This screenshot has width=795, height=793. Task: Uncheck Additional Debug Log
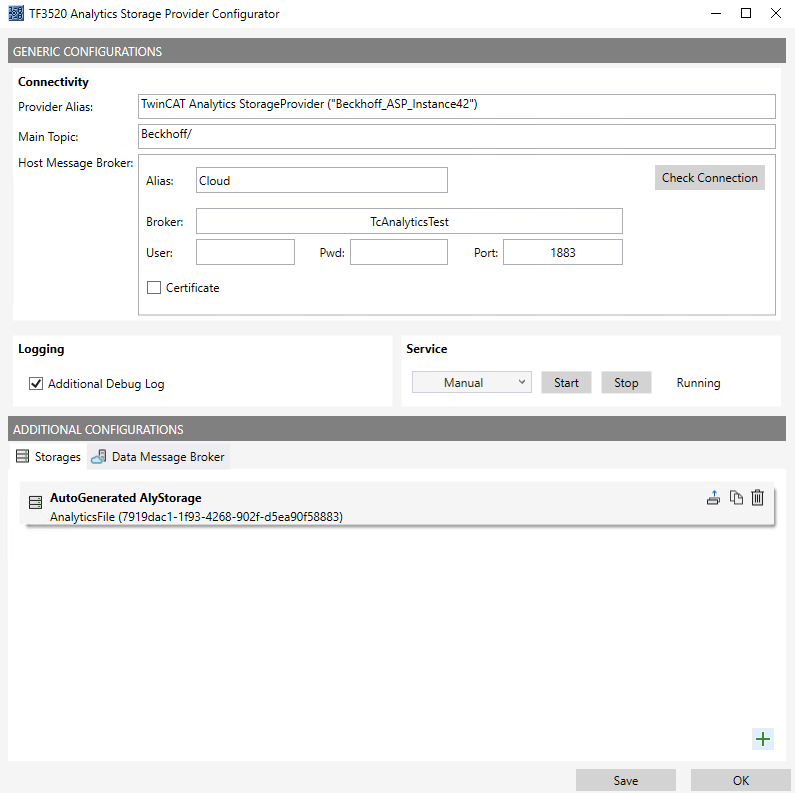[36, 384]
